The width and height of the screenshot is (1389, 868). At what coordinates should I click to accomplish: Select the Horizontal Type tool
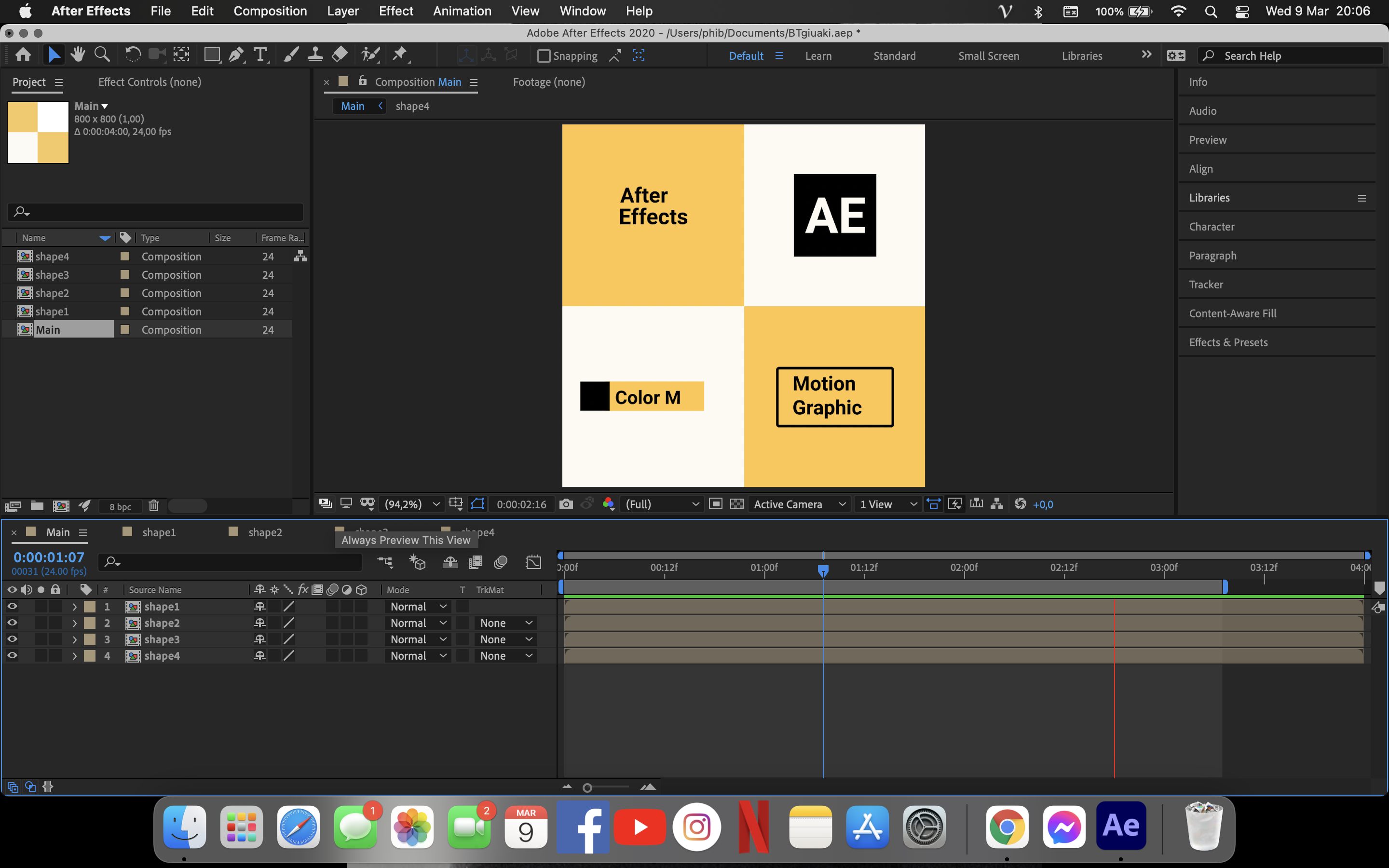click(260, 55)
